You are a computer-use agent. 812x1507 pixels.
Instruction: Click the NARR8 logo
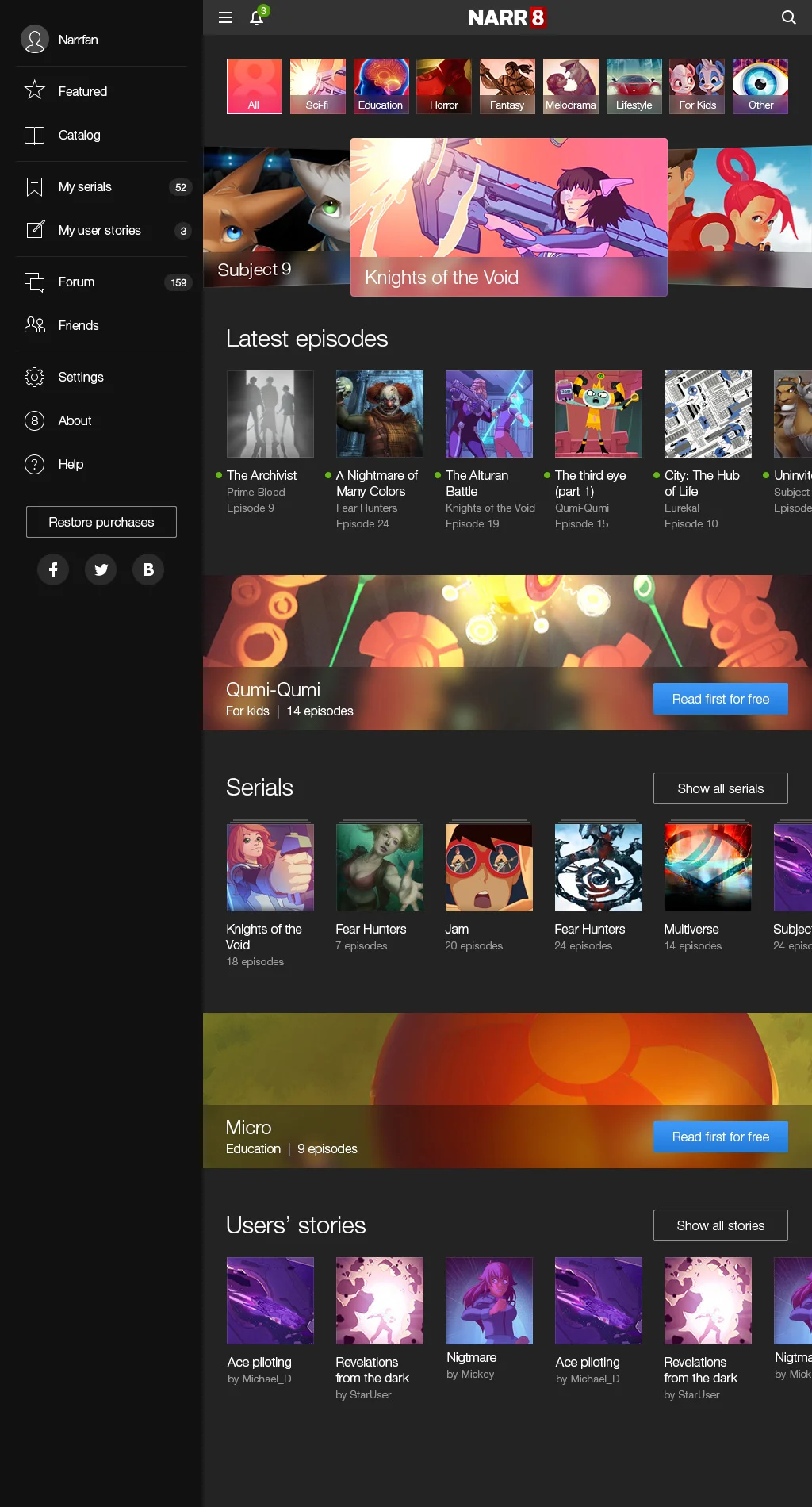(x=507, y=17)
